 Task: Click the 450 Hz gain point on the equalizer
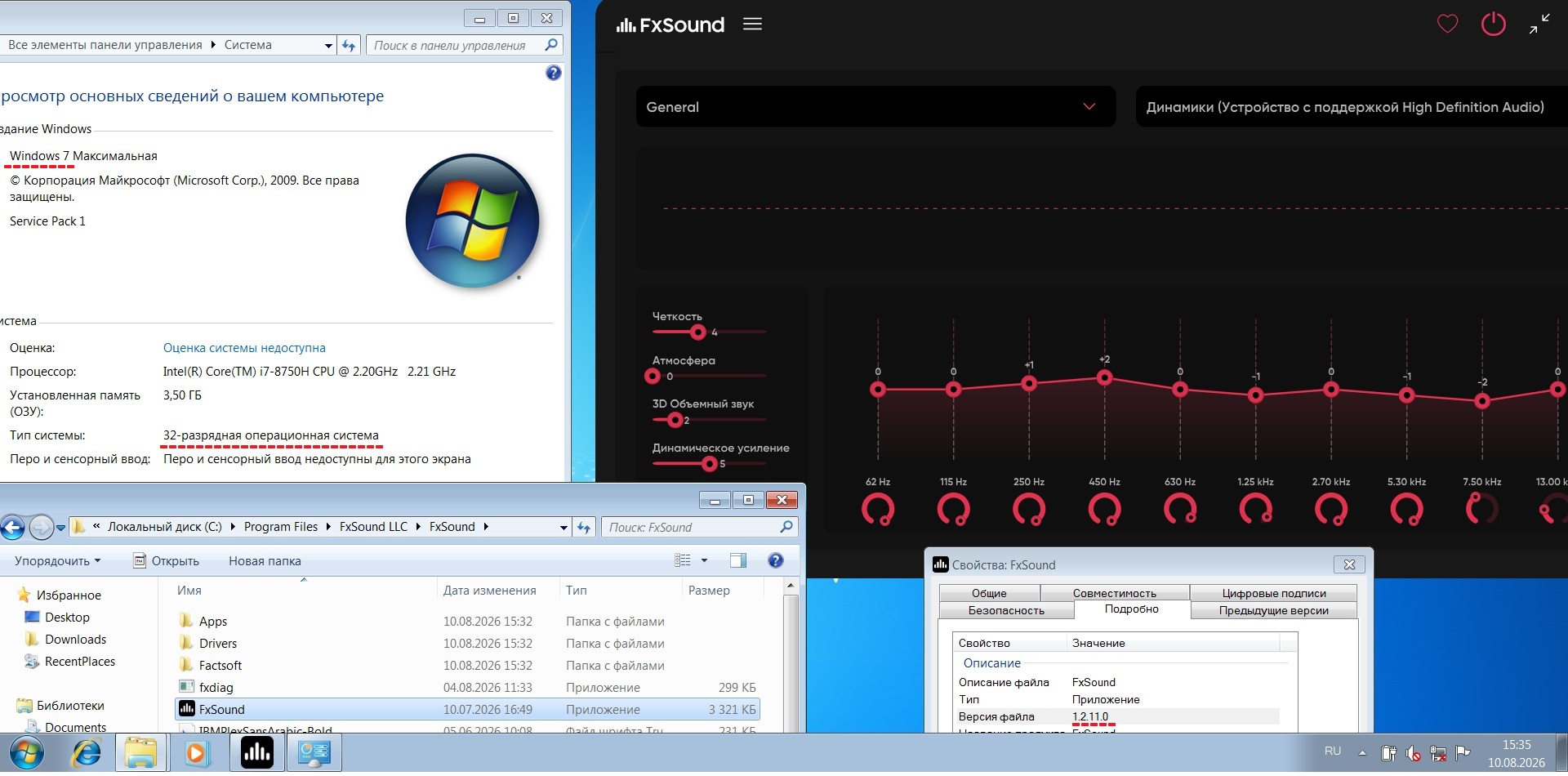click(1104, 377)
